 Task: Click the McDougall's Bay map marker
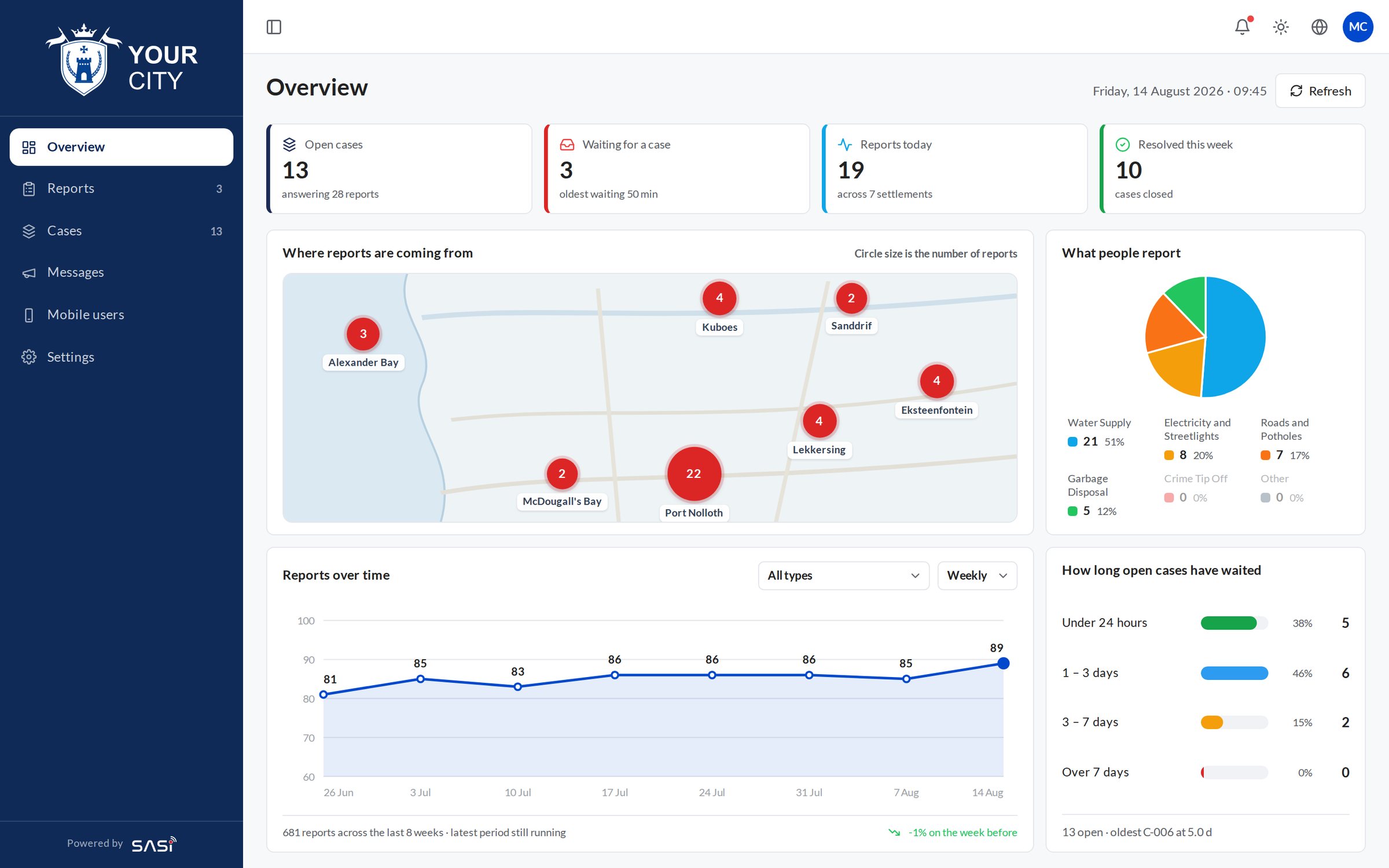(561, 473)
